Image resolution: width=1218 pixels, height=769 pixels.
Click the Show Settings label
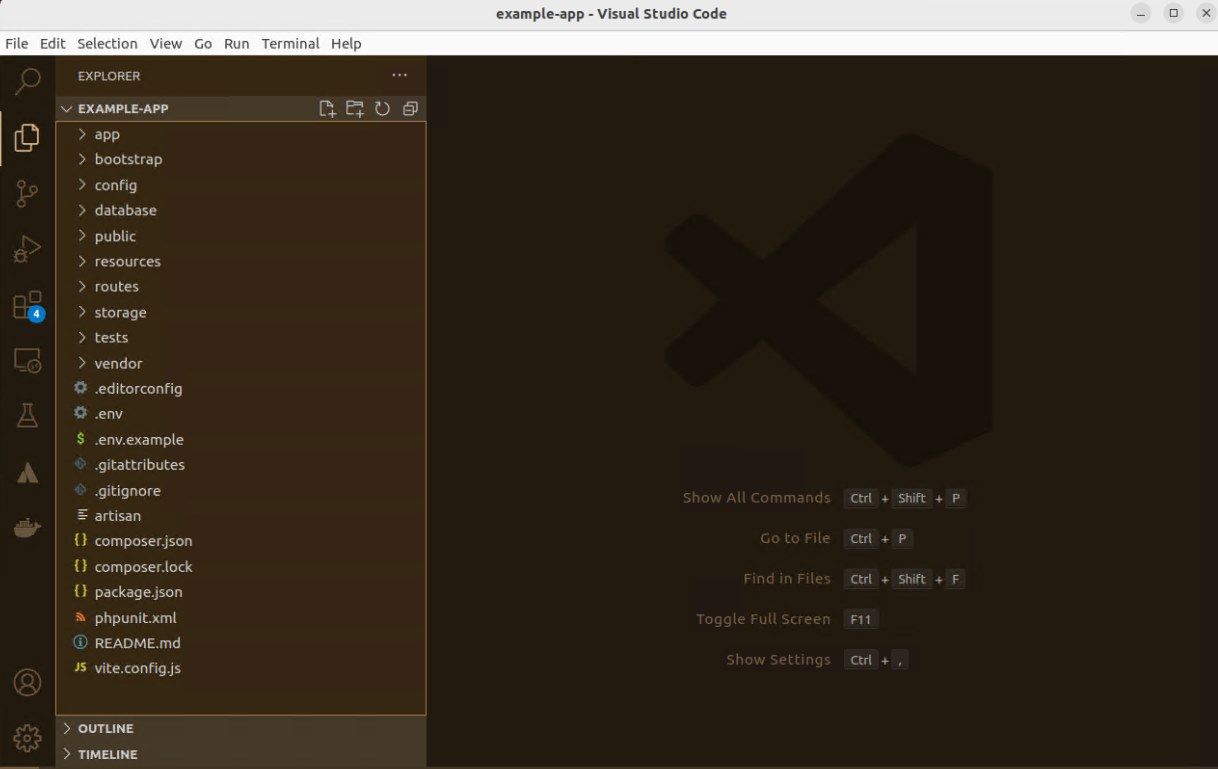click(x=778, y=659)
